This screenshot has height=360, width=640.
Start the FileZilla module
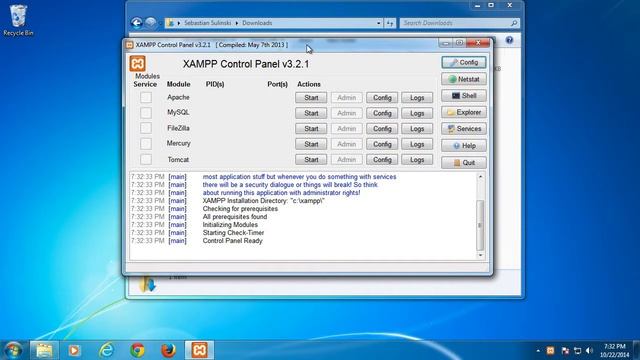pos(311,129)
